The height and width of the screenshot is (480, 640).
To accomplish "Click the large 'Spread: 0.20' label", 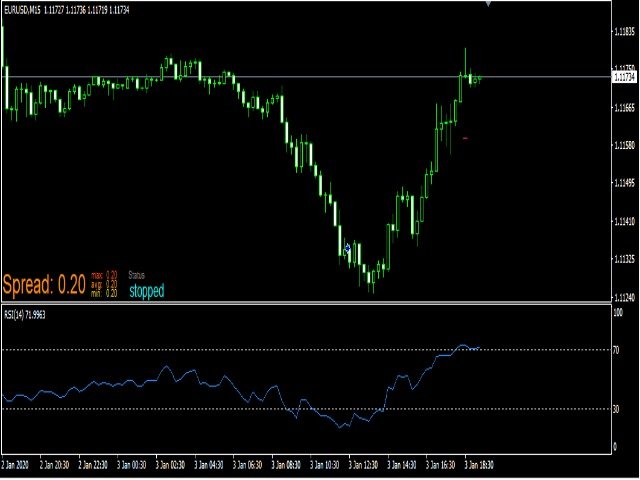I will tap(44, 284).
